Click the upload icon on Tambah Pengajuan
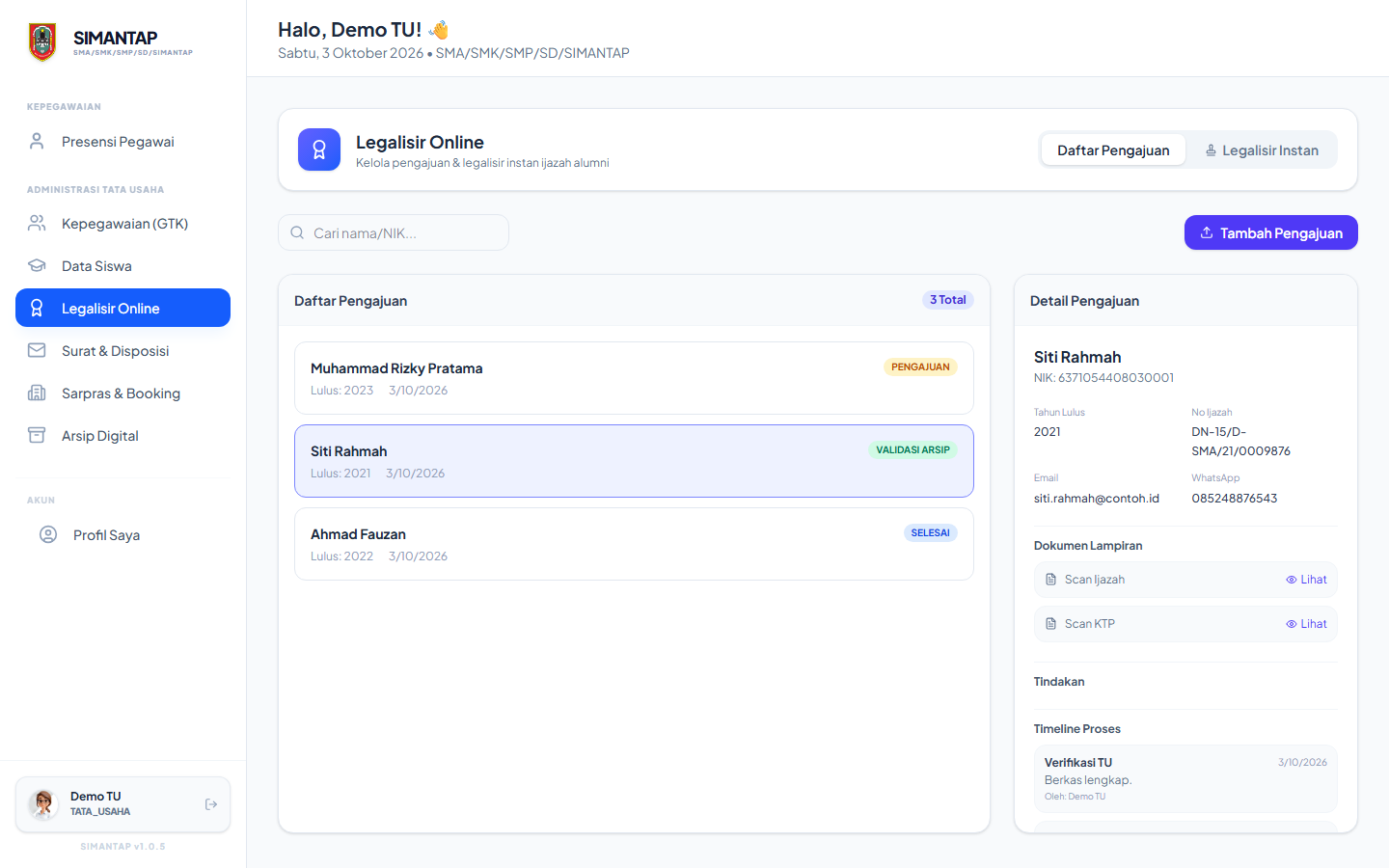This screenshot has height=868, width=1389. [1207, 232]
